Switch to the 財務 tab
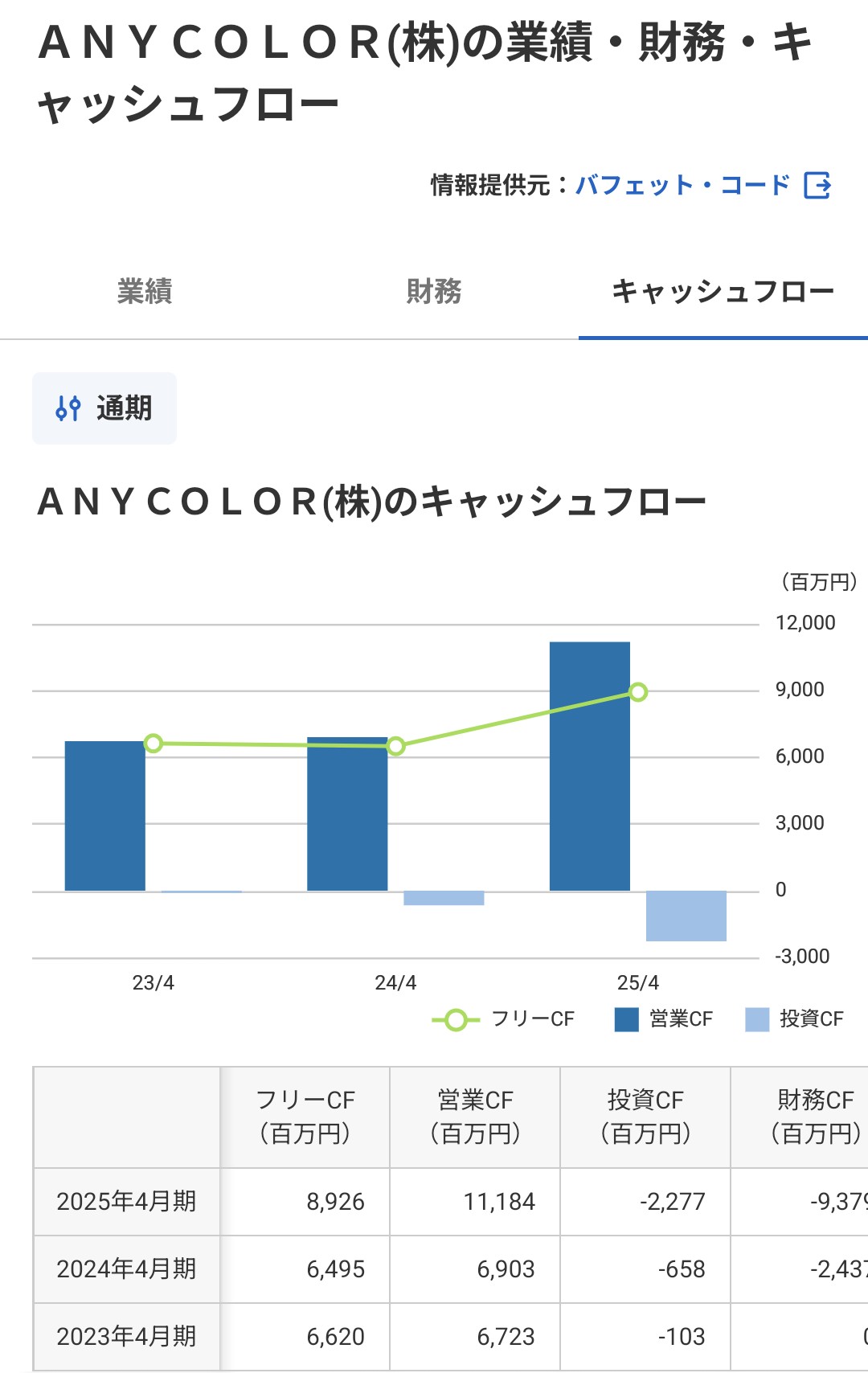Viewport: 868px width, 1373px height. 434,291
